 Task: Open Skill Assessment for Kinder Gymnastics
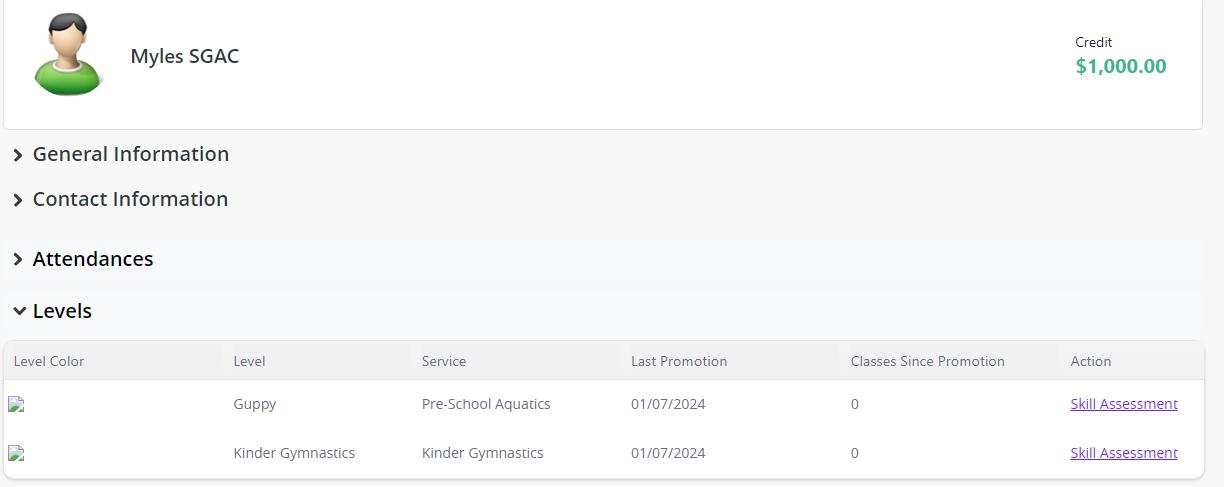click(1123, 453)
